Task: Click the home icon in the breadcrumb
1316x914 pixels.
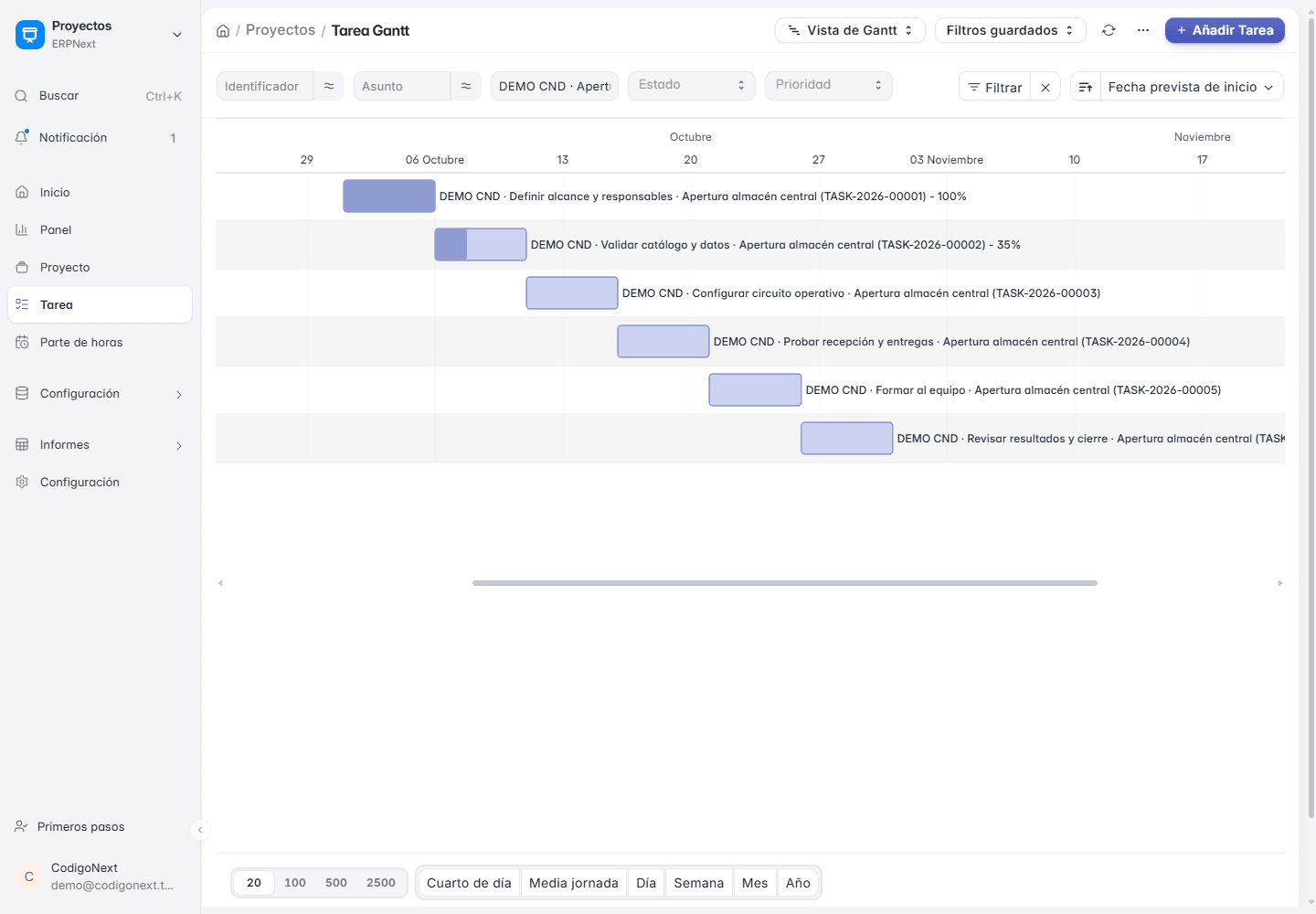Action: pyautogui.click(x=223, y=31)
